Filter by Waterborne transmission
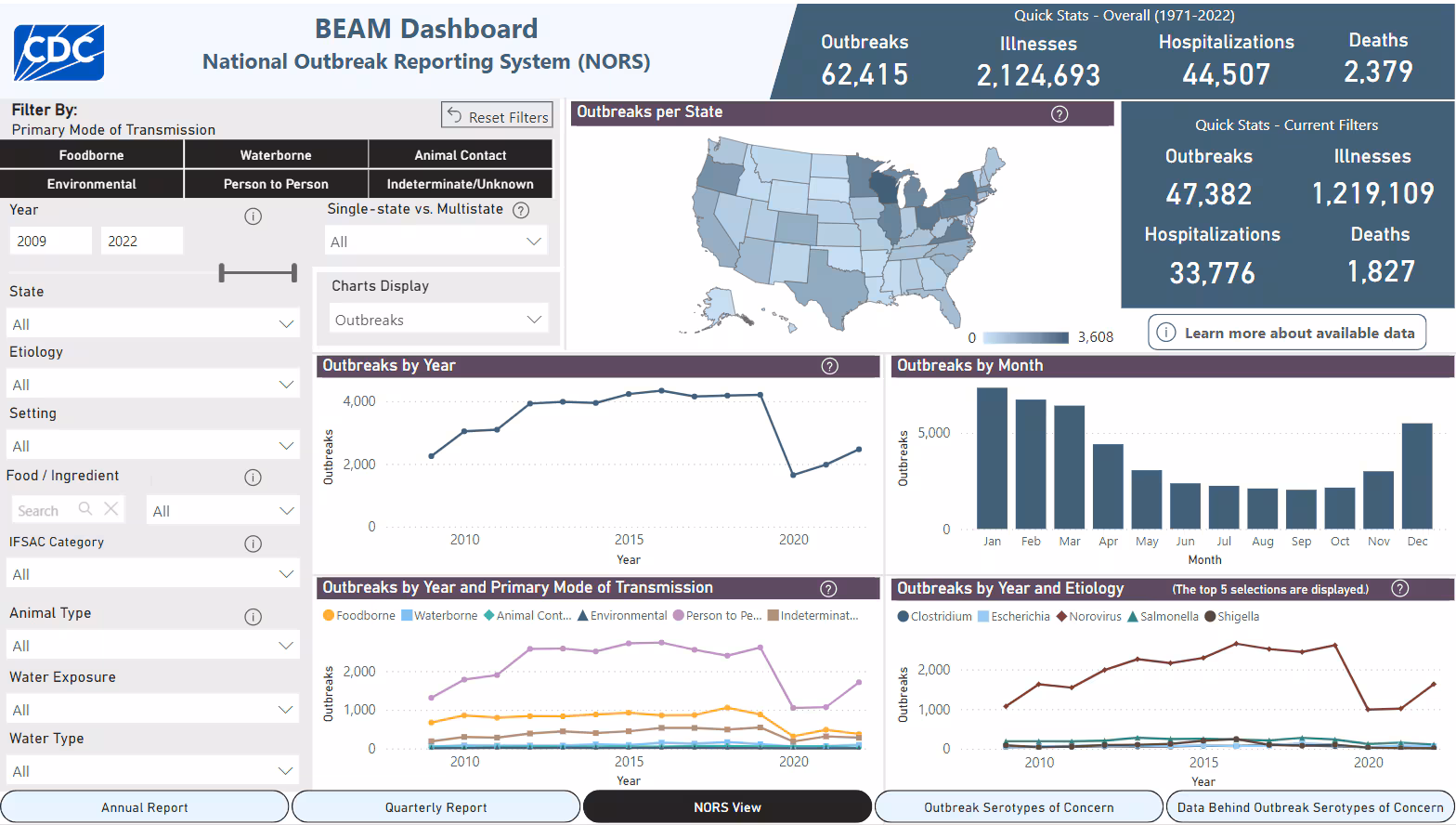 (276, 155)
